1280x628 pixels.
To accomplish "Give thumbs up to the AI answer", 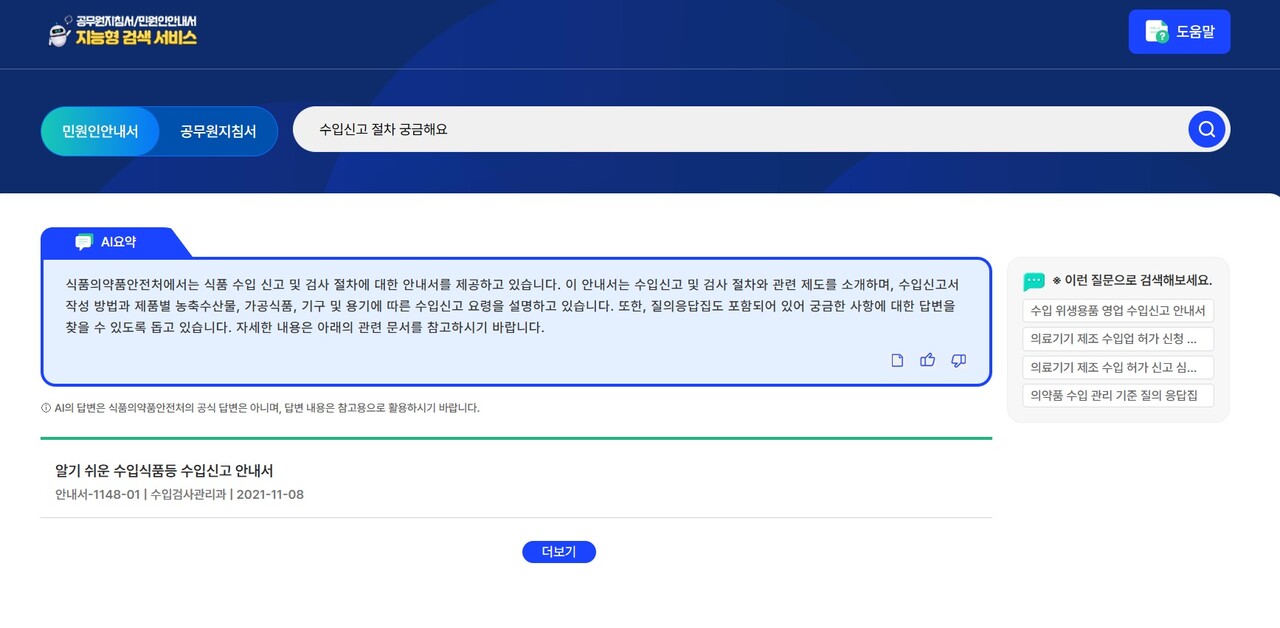I will pos(927,360).
